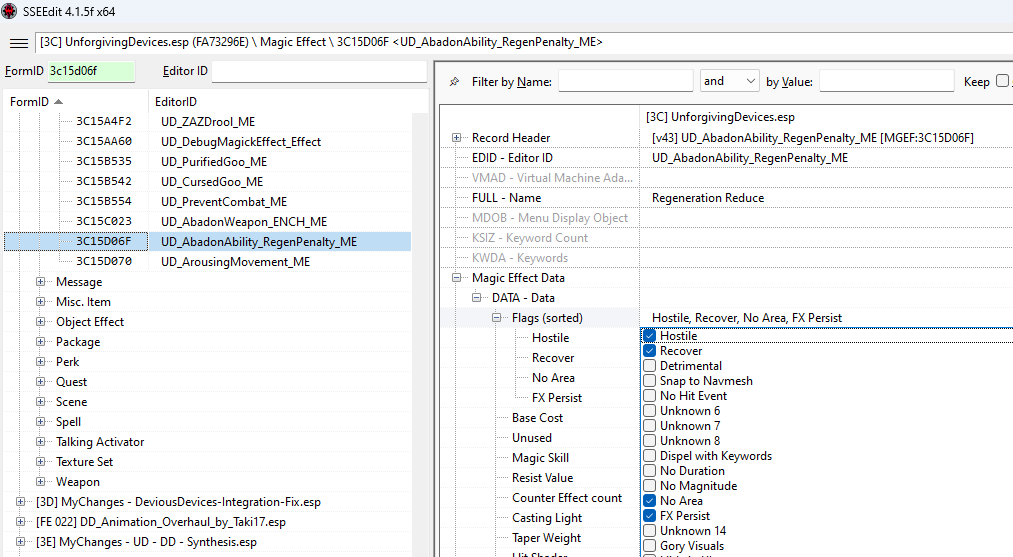Check the Gory Visuals flag
This screenshot has height=557, width=1013.
(x=649, y=545)
